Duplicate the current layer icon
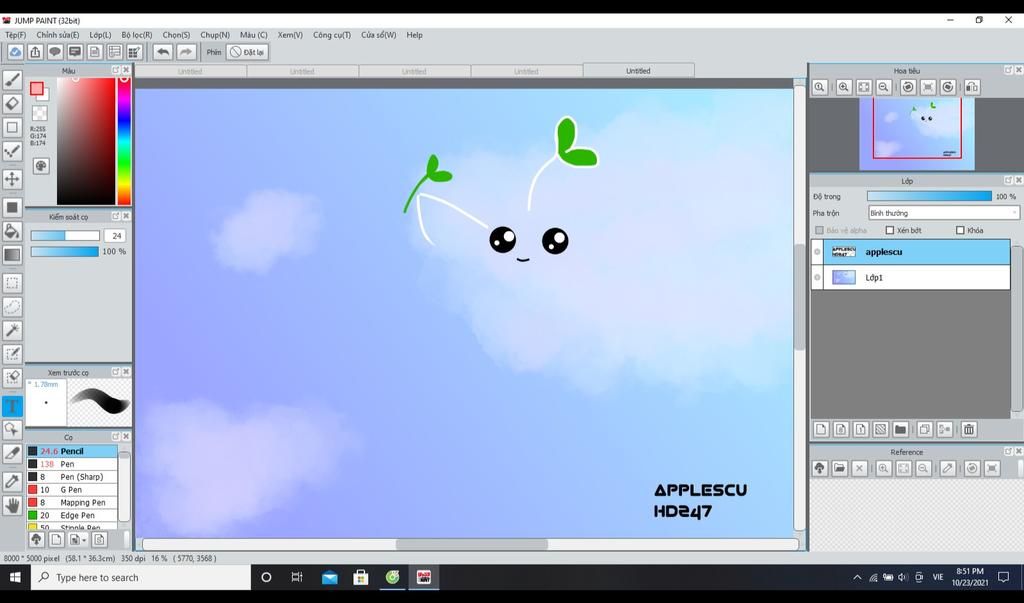Screen dimensions: 1024x603 click(924, 429)
